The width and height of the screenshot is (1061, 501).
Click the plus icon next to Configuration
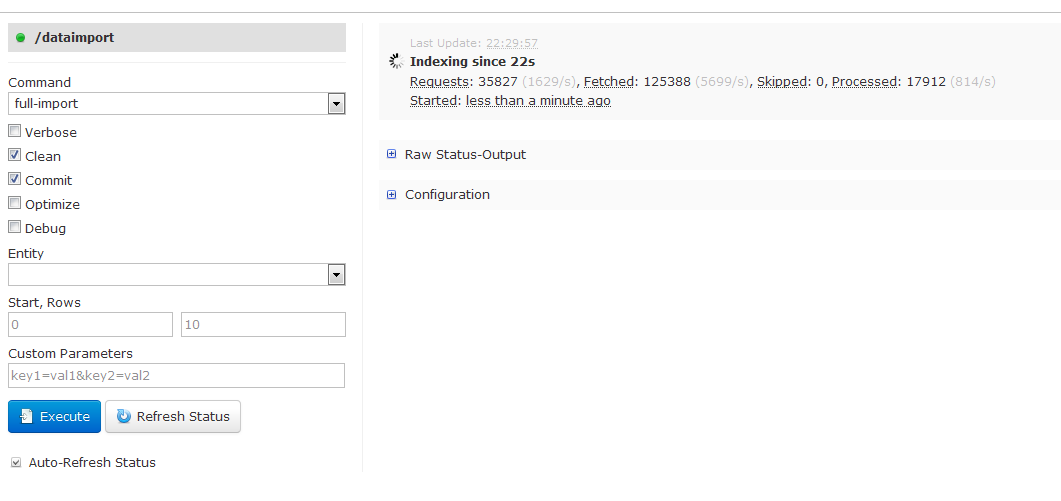392,195
